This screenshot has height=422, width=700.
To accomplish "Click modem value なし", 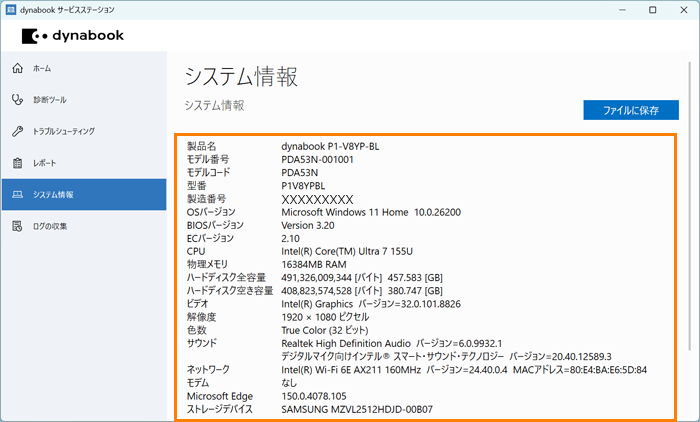I will [289, 383].
